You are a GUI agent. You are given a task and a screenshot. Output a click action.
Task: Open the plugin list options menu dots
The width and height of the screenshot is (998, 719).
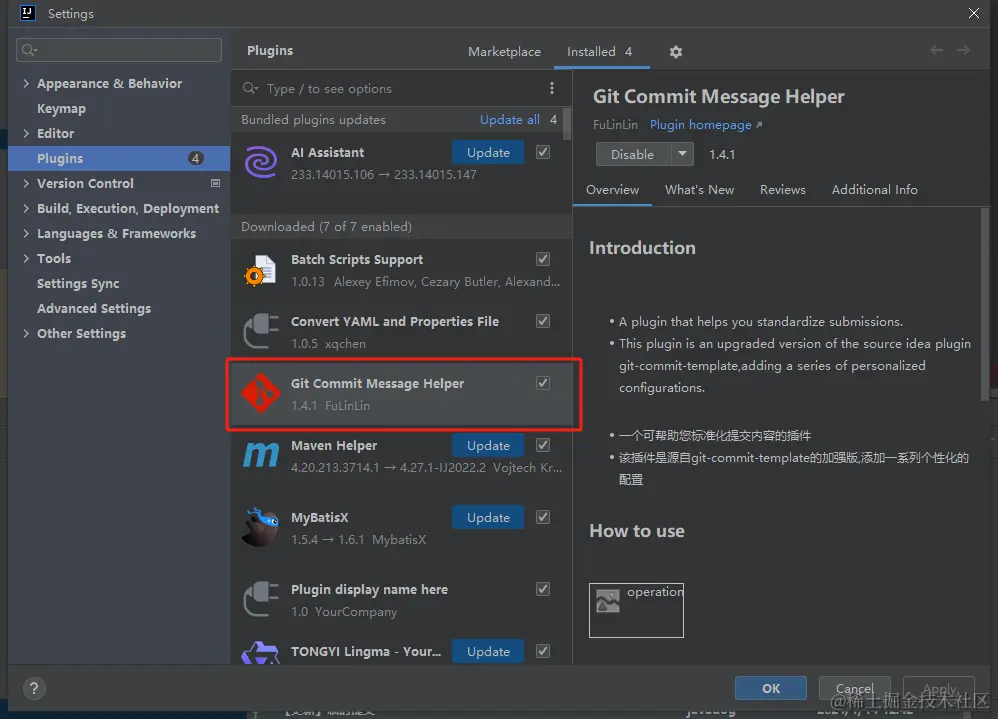click(x=552, y=88)
